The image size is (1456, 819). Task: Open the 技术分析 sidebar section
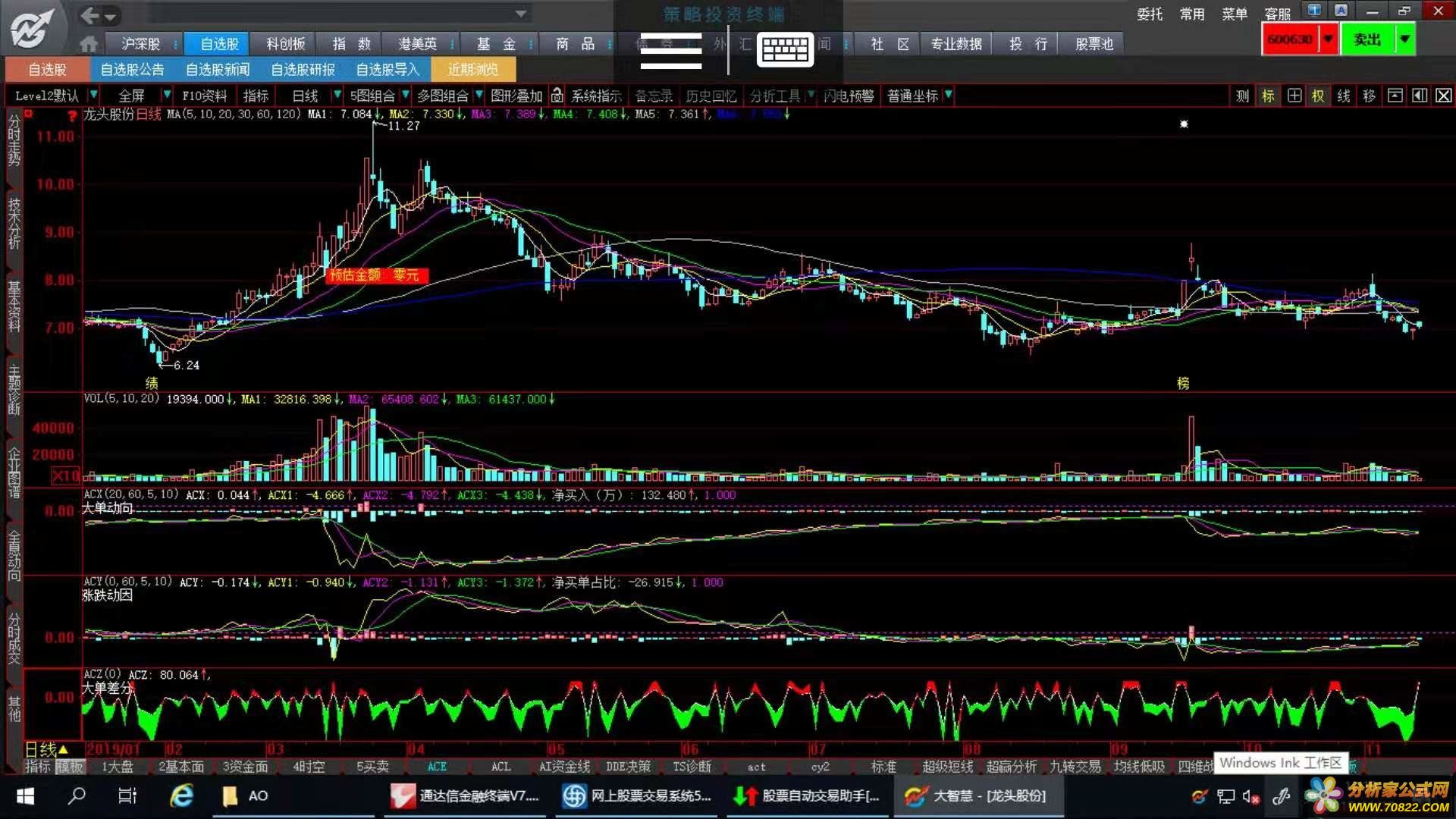pyautogui.click(x=14, y=223)
